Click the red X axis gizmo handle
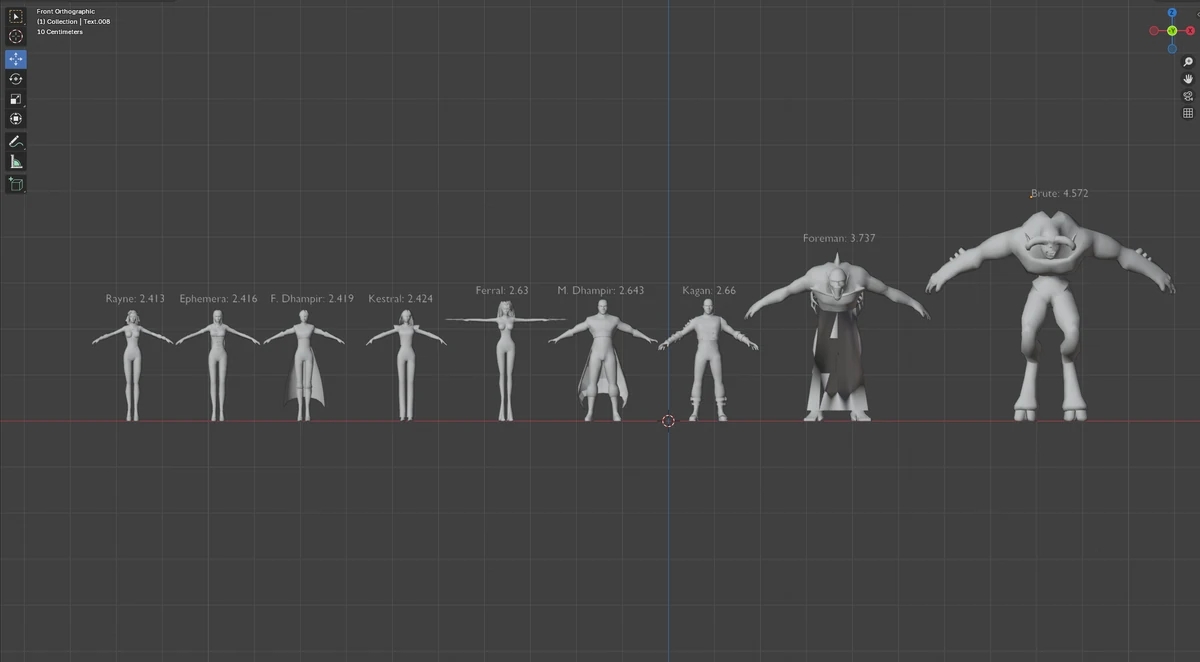 click(1190, 31)
